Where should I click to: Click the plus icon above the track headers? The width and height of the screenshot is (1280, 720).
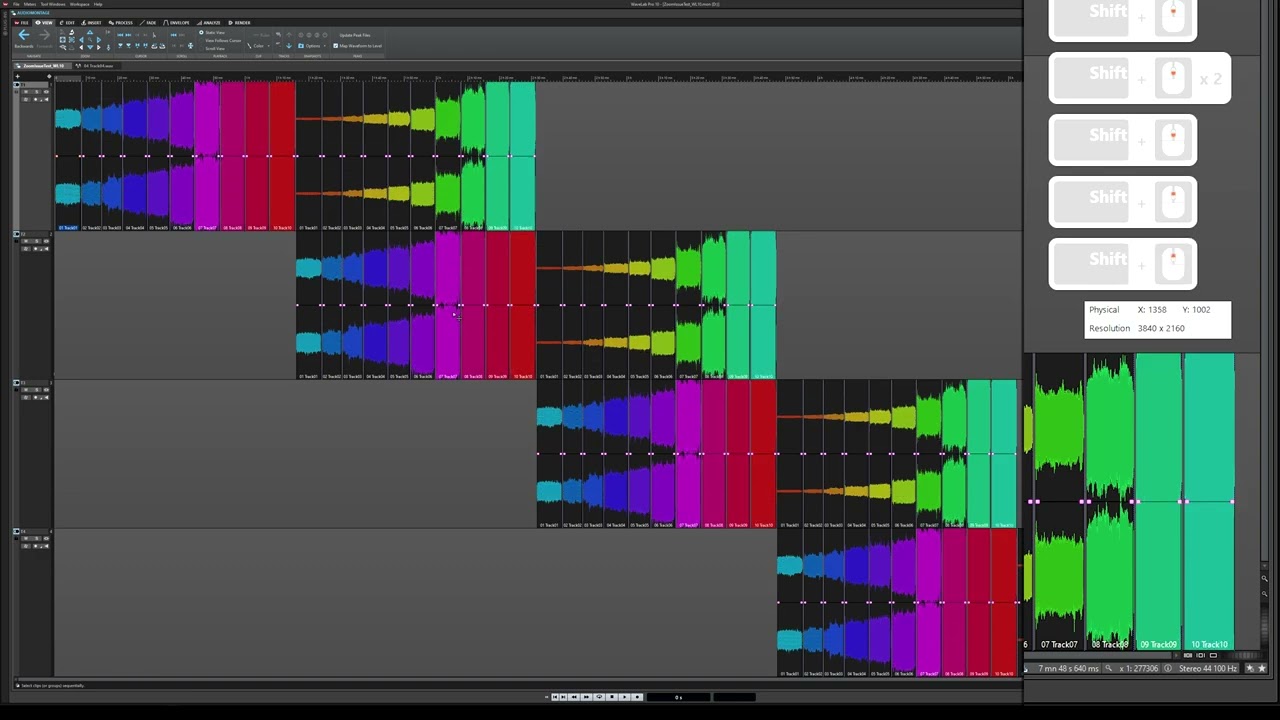point(18,77)
